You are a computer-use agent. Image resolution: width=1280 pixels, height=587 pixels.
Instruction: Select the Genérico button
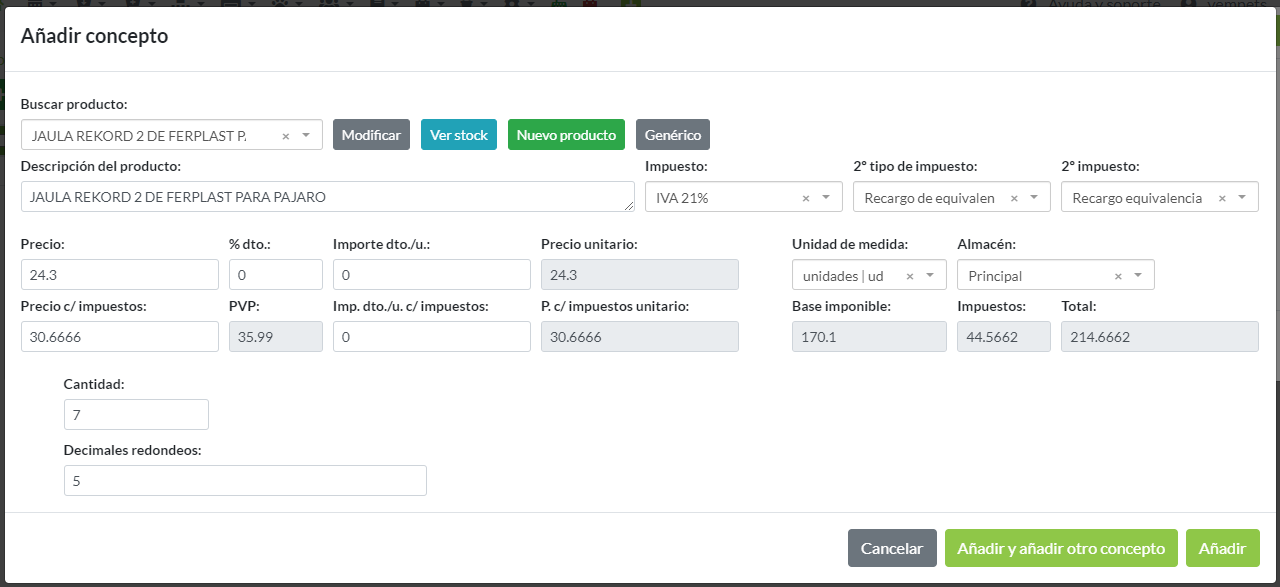tap(673, 135)
